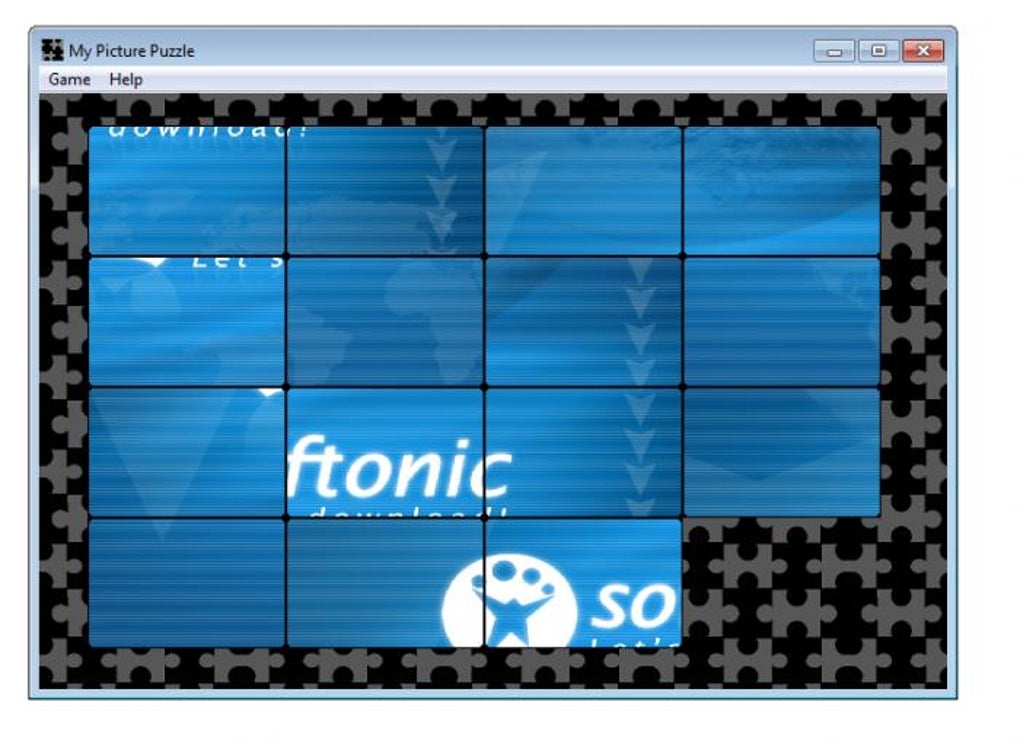This screenshot has width=1020, height=743.
Task: Click the top-row tile with downward arrows
Action: pyautogui.click(x=385, y=191)
